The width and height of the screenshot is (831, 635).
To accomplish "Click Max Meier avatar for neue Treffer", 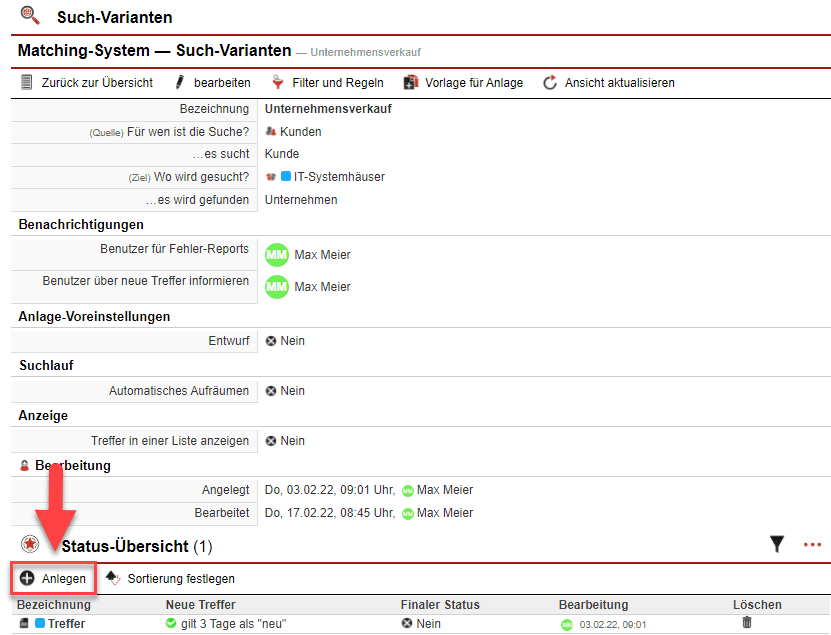I will [276, 287].
